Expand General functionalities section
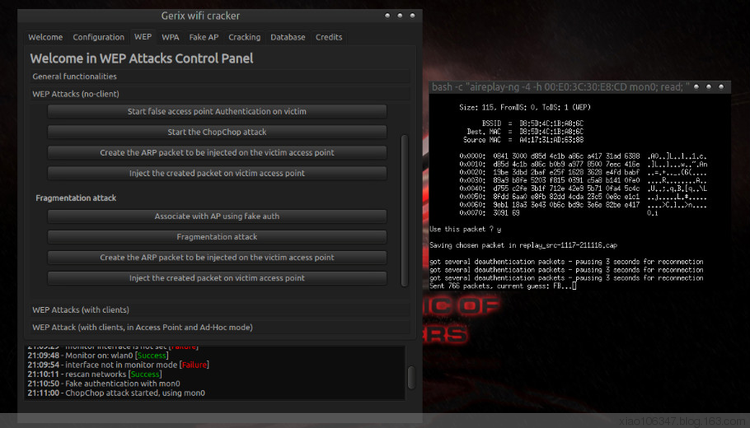The width and height of the screenshot is (750, 428). [220, 77]
